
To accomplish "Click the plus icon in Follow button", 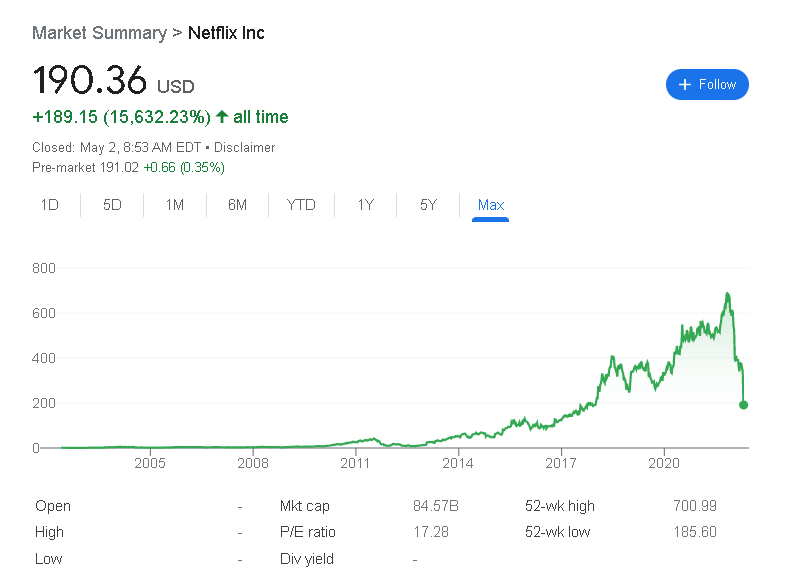I will pos(685,85).
